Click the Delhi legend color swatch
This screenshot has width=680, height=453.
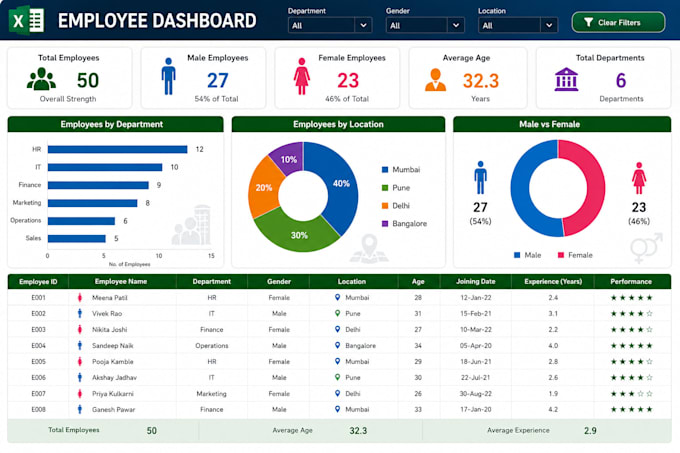click(x=385, y=205)
